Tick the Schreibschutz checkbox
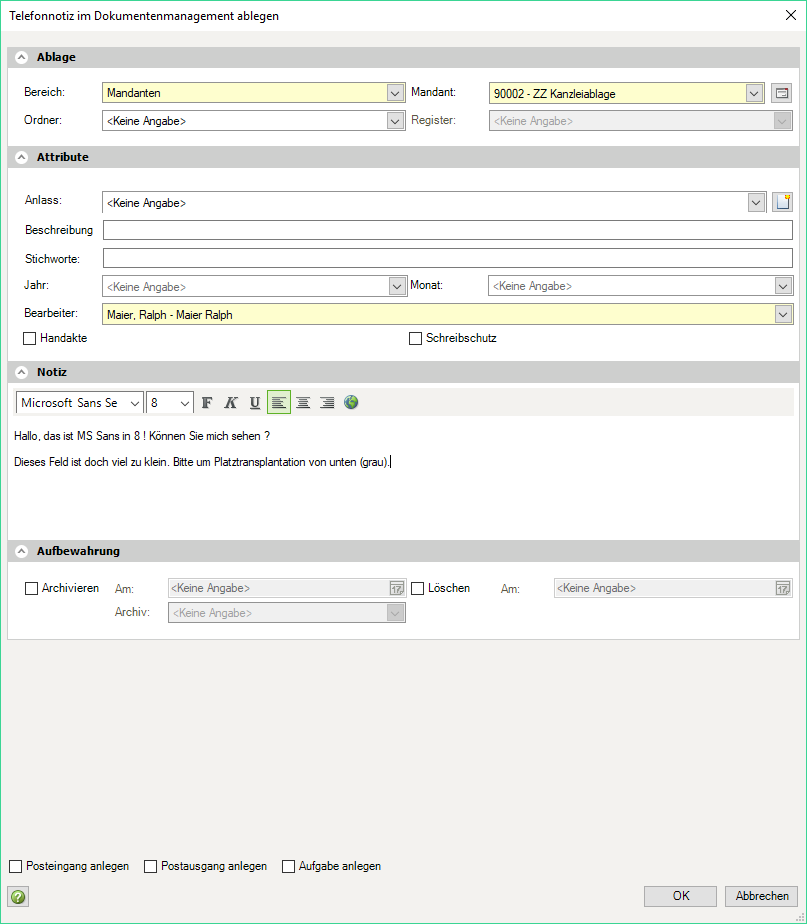807x924 pixels. pyautogui.click(x=416, y=339)
